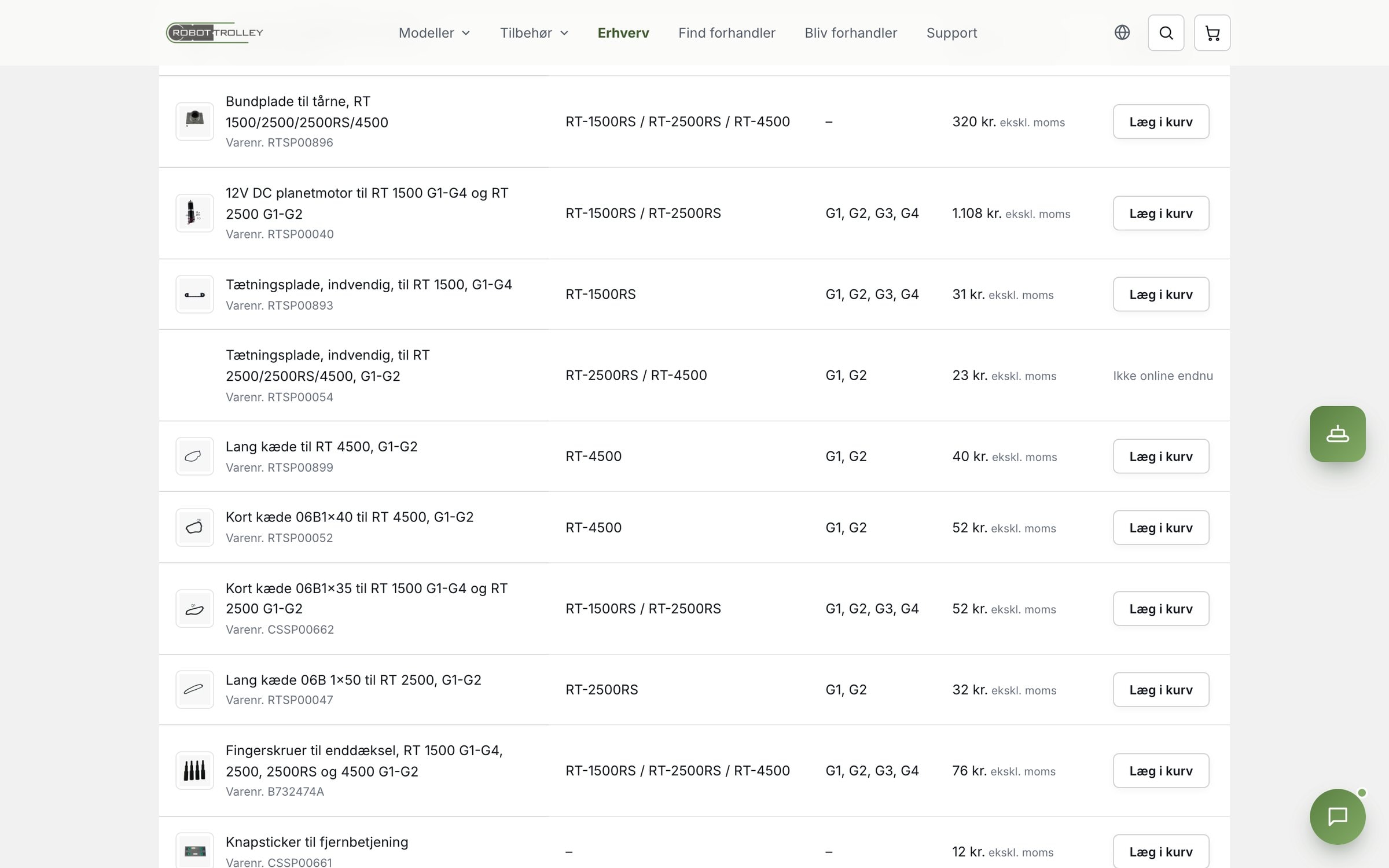
Task: Click the 76 kr. price
Action: pyautogui.click(x=969, y=770)
